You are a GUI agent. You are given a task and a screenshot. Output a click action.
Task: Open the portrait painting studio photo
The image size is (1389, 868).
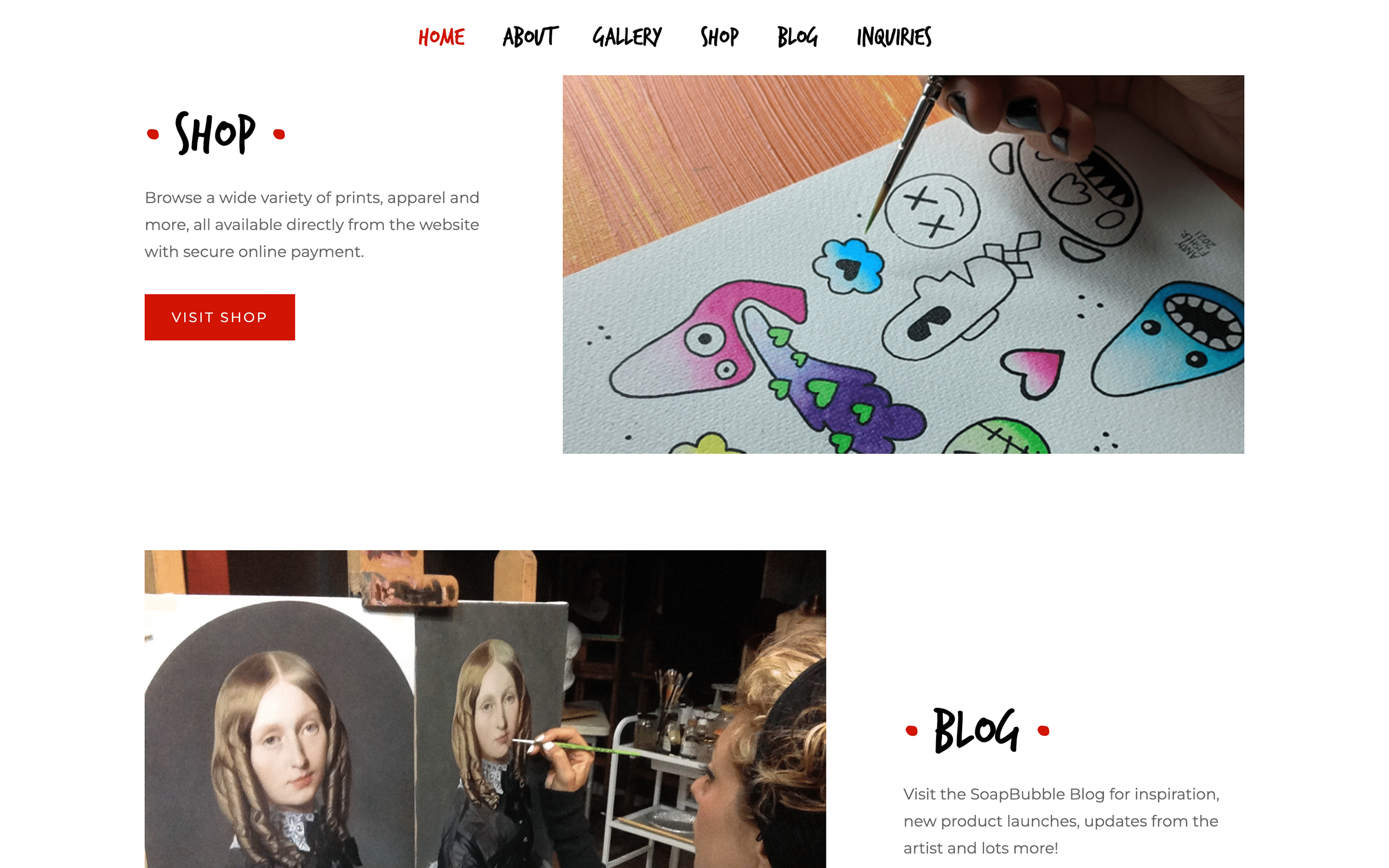485,709
